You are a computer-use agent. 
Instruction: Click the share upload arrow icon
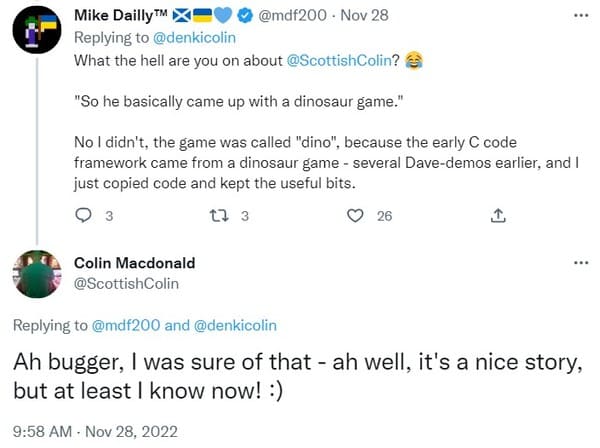tap(499, 215)
